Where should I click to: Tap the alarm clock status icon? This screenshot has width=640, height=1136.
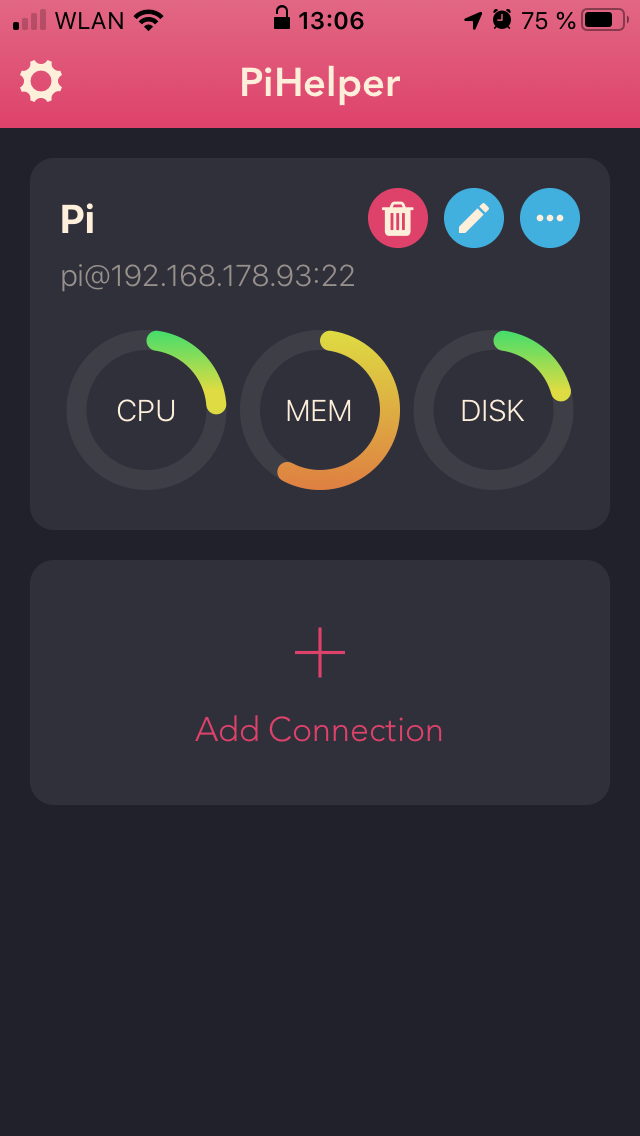tap(502, 20)
